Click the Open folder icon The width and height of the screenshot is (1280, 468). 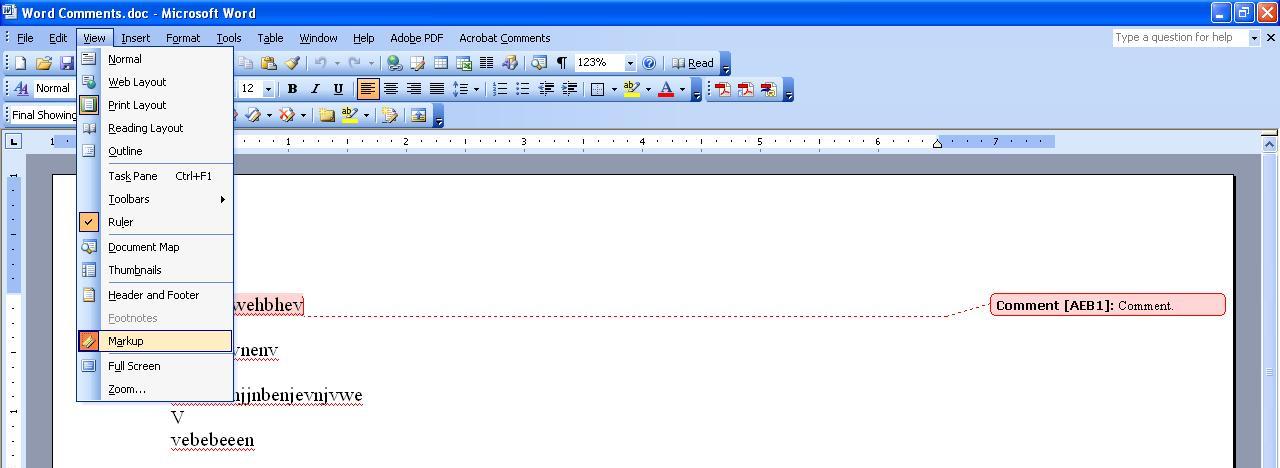pyautogui.click(x=43, y=63)
